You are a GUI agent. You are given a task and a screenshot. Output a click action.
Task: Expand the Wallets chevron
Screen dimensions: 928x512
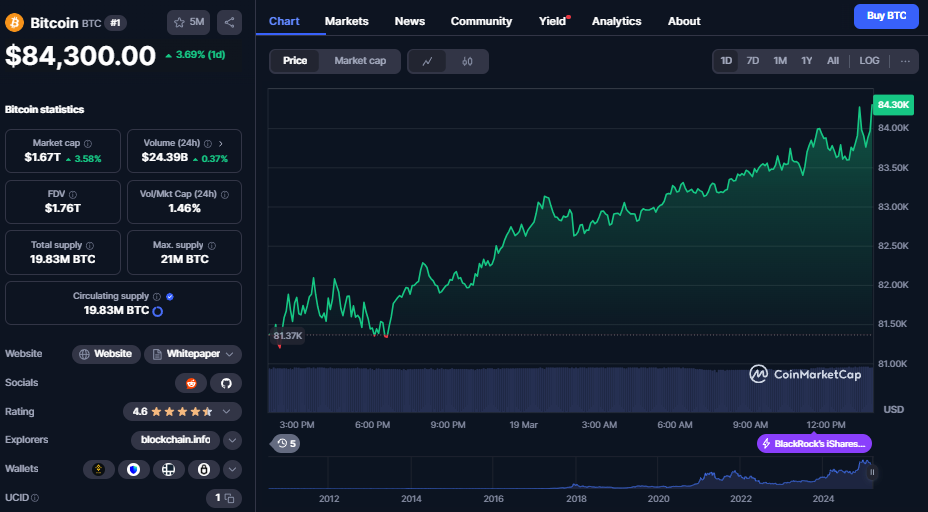coord(233,469)
